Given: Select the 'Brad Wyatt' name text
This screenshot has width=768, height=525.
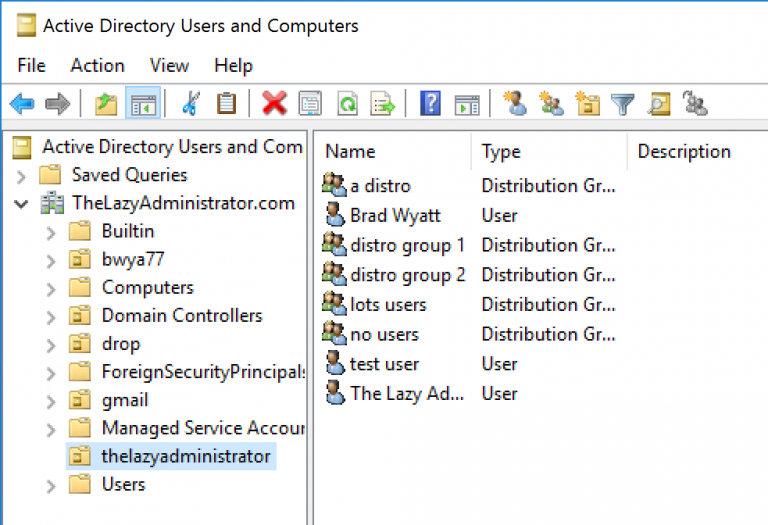Looking at the screenshot, I should click(x=395, y=215).
